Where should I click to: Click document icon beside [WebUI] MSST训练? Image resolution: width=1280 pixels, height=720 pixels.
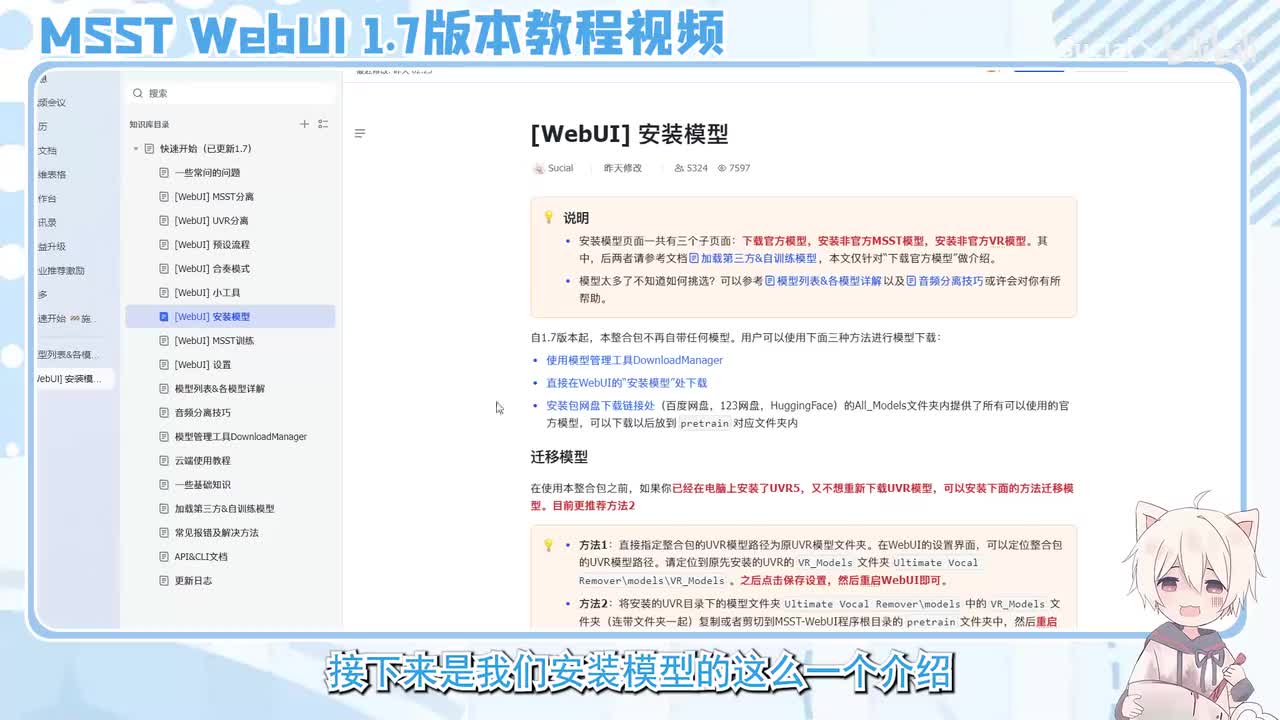(164, 341)
